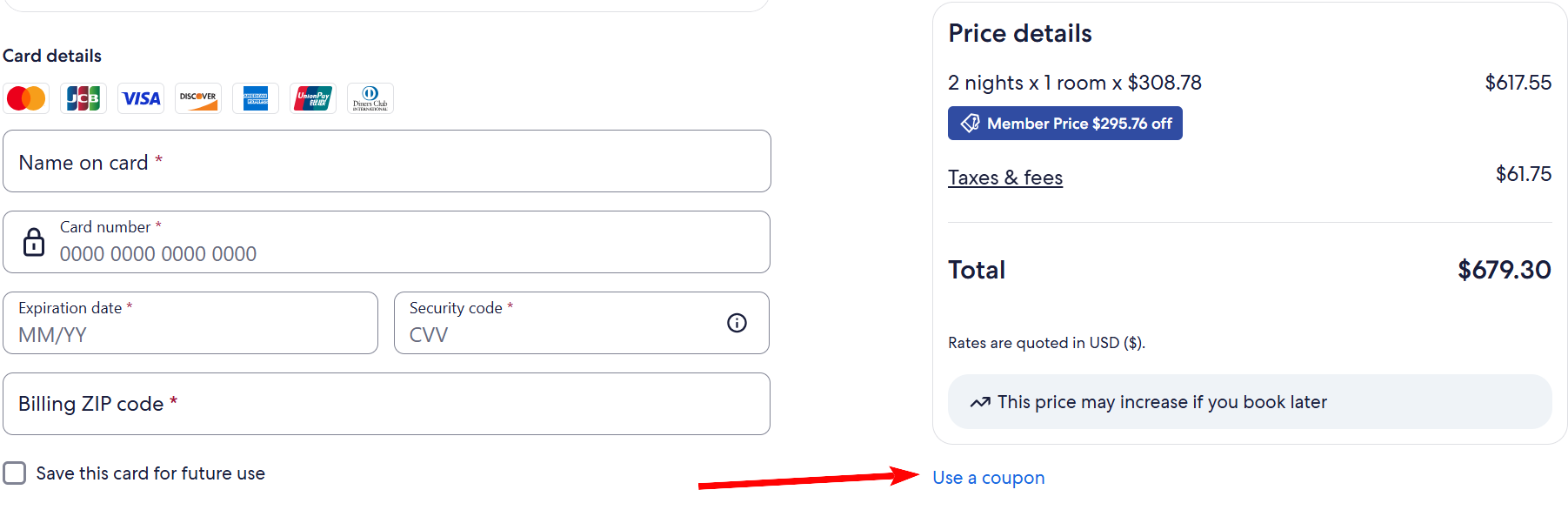The height and width of the screenshot is (530, 1568).
Task: Click the Mastercard logo icon
Action: pyautogui.click(x=26, y=98)
